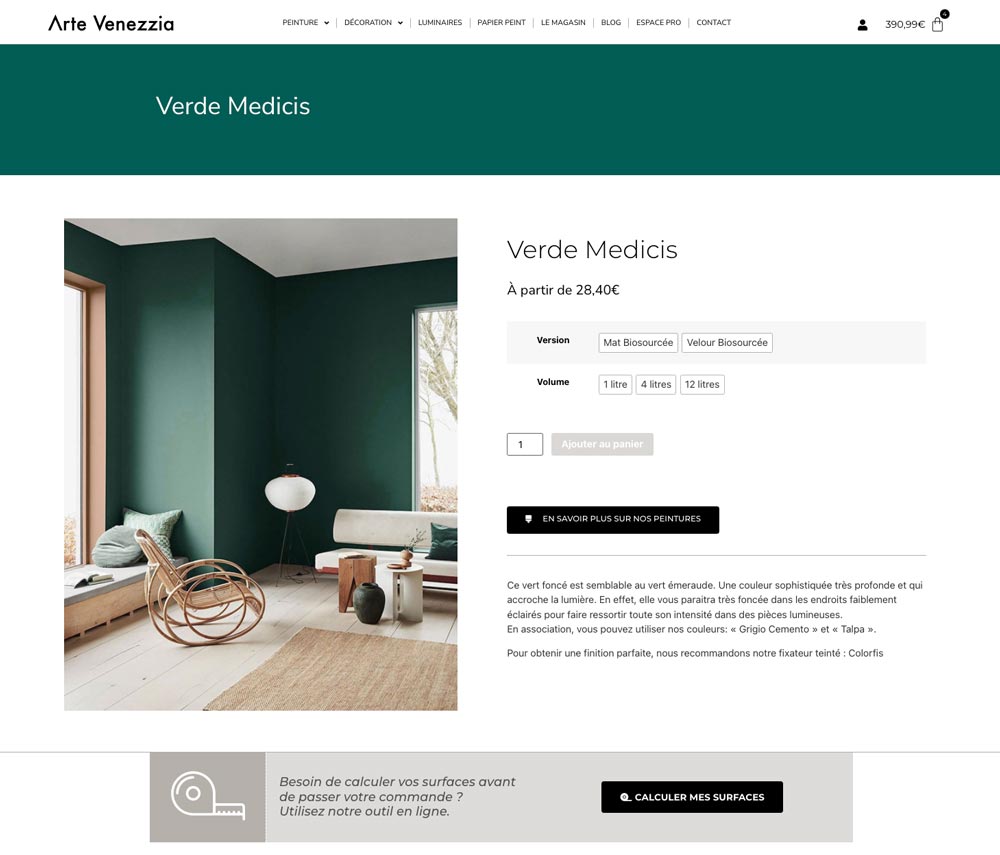This screenshot has width=1000, height=855.
Task: Select the Velour Biosourcée version
Action: (727, 342)
